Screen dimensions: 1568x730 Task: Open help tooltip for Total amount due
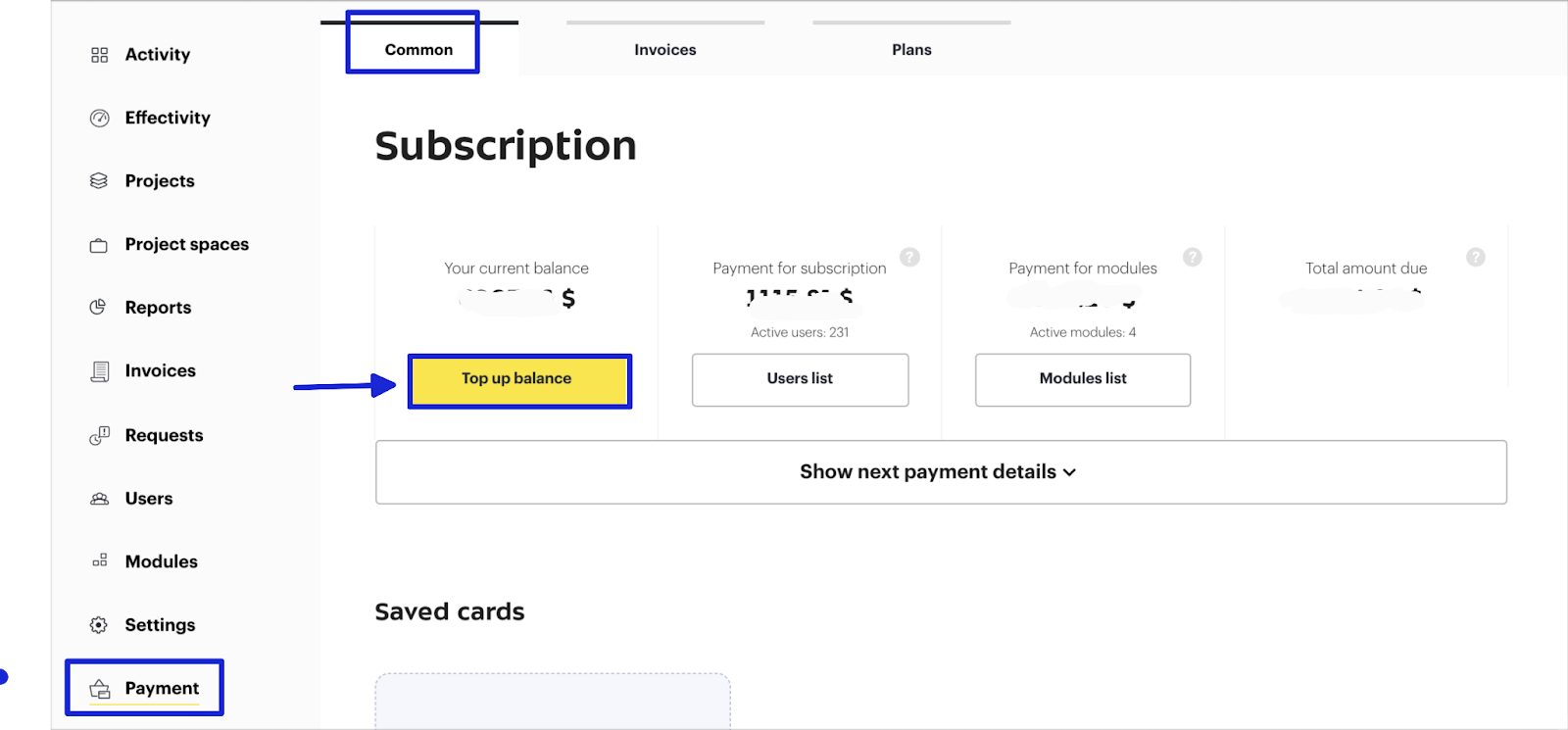1475,257
